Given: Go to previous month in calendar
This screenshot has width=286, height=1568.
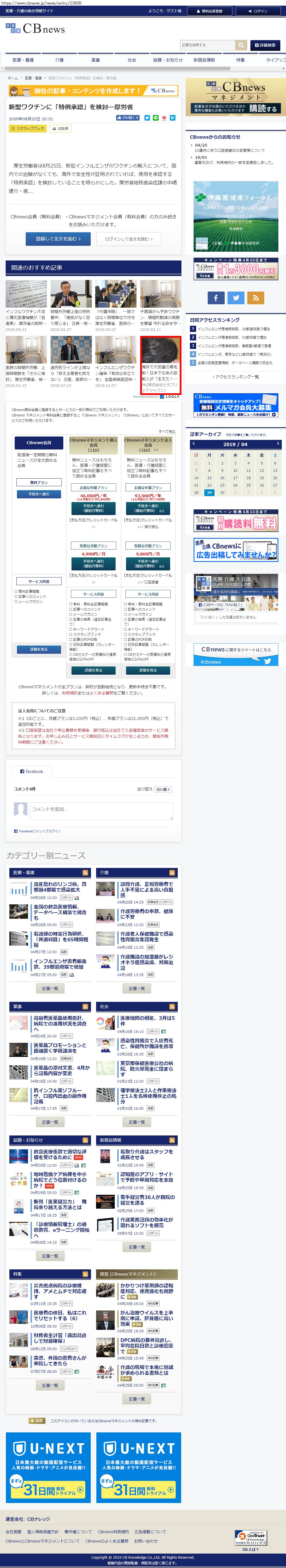Looking at the screenshot, I should [x=194, y=444].
